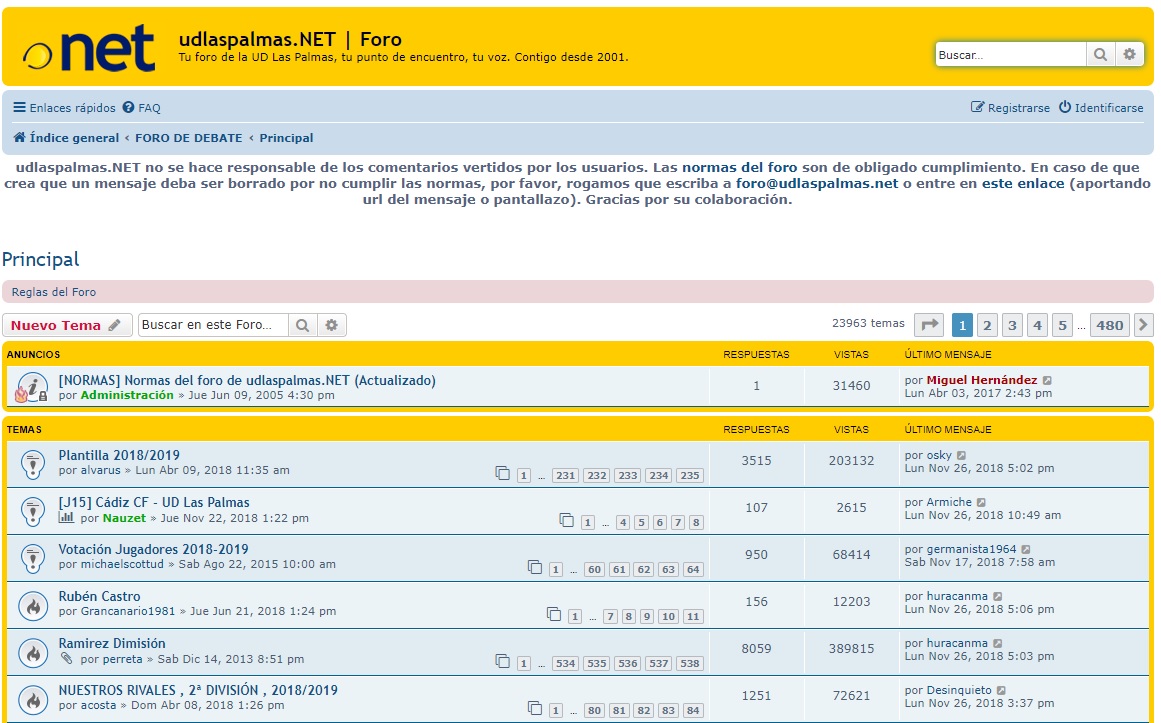The height and width of the screenshot is (723, 1161).
Task: View Armiche's last post icon
Action: (981, 502)
